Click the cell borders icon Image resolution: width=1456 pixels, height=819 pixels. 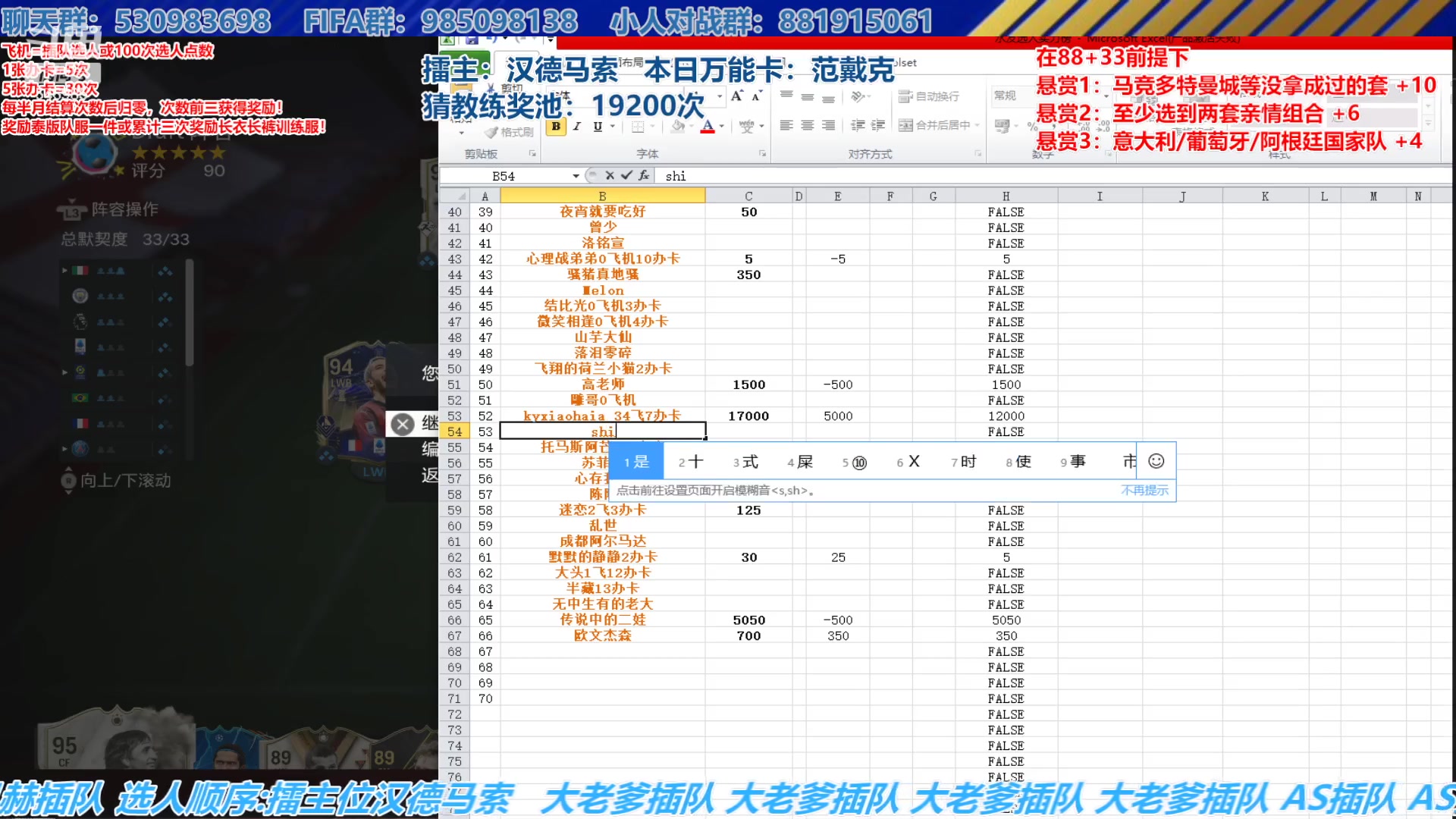[x=638, y=127]
